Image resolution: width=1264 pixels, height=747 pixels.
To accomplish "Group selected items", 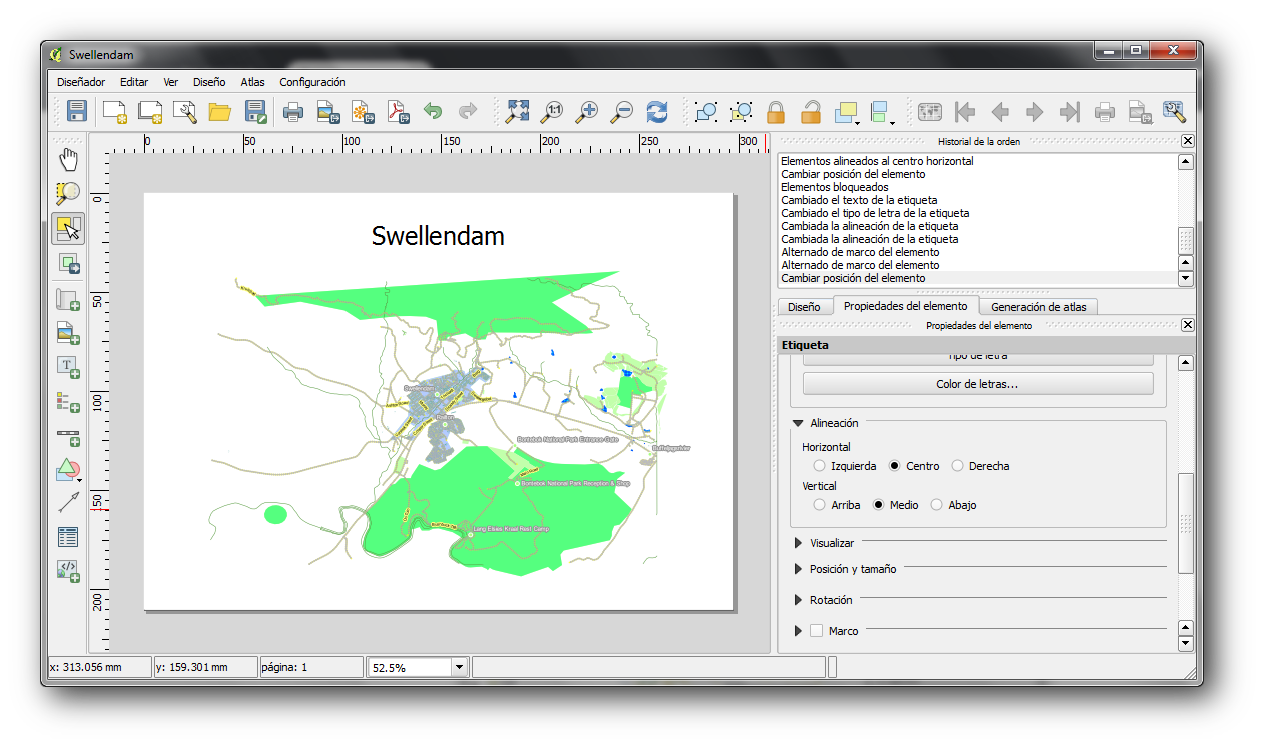I will point(706,112).
